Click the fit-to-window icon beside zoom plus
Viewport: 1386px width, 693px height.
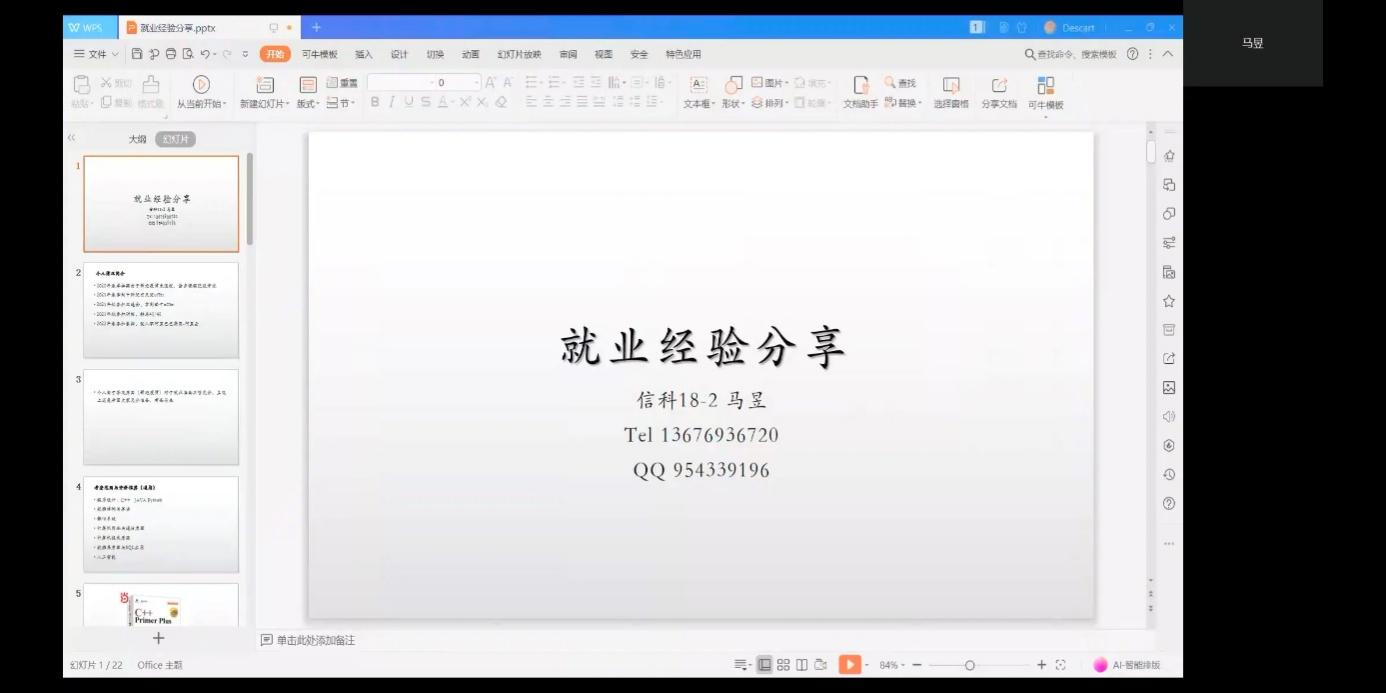[1061, 665]
